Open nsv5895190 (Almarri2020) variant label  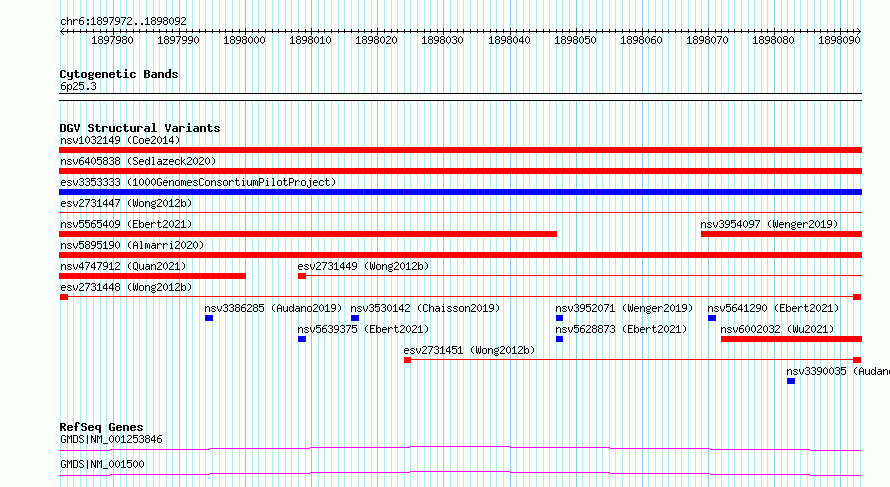(132, 245)
